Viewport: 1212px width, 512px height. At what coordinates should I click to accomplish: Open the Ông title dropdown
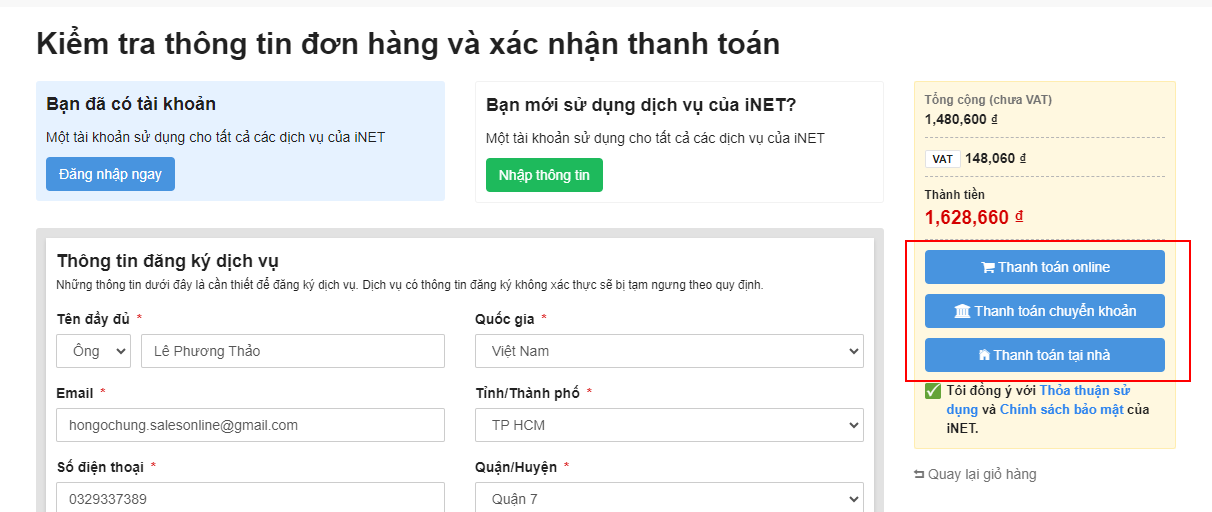pyautogui.click(x=94, y=351)
